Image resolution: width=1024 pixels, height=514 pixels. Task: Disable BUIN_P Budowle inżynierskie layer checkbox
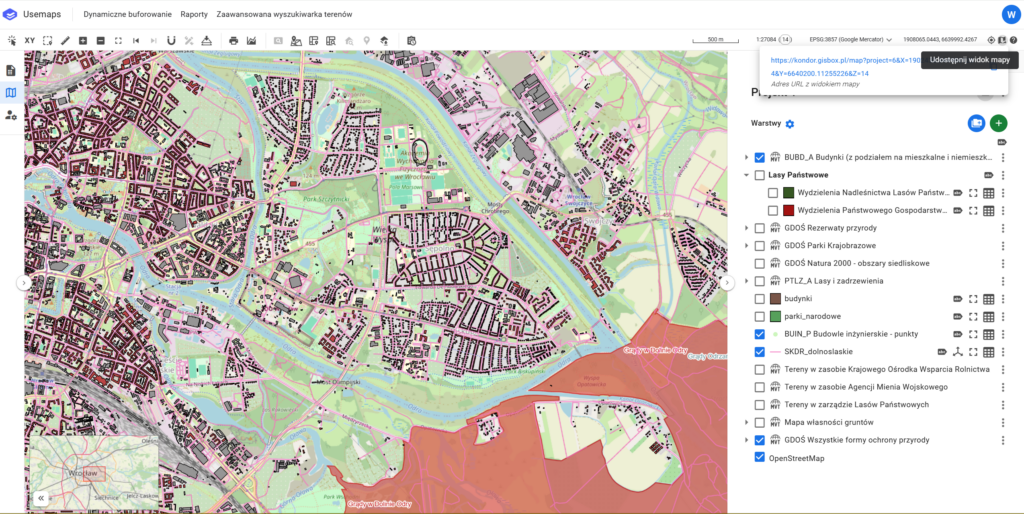click(x=759, y=334)
